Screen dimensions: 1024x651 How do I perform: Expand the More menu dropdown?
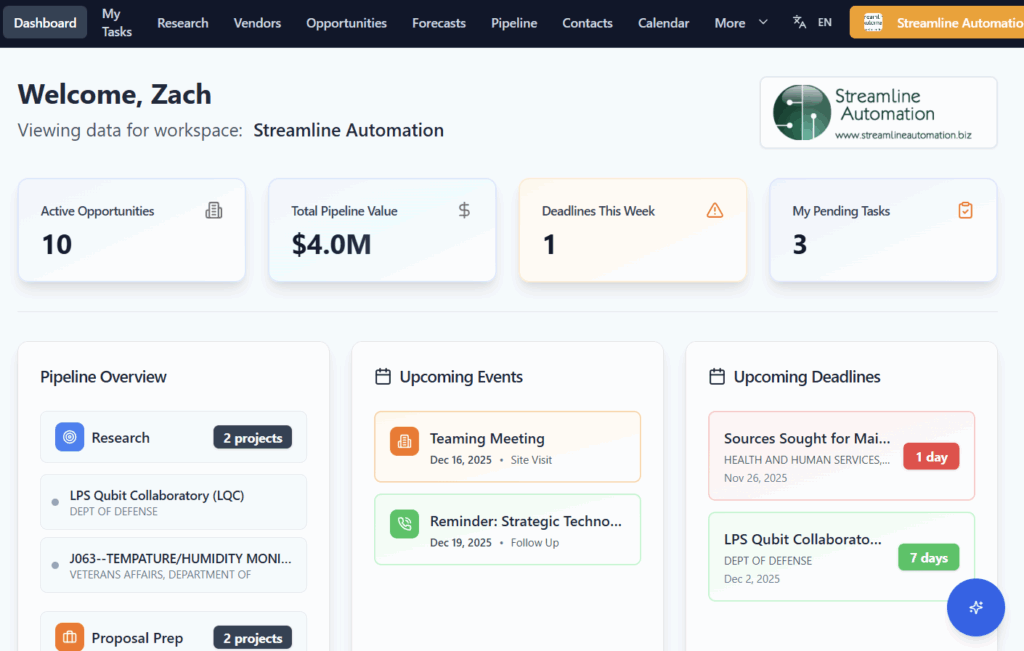[x=742, y=22]
